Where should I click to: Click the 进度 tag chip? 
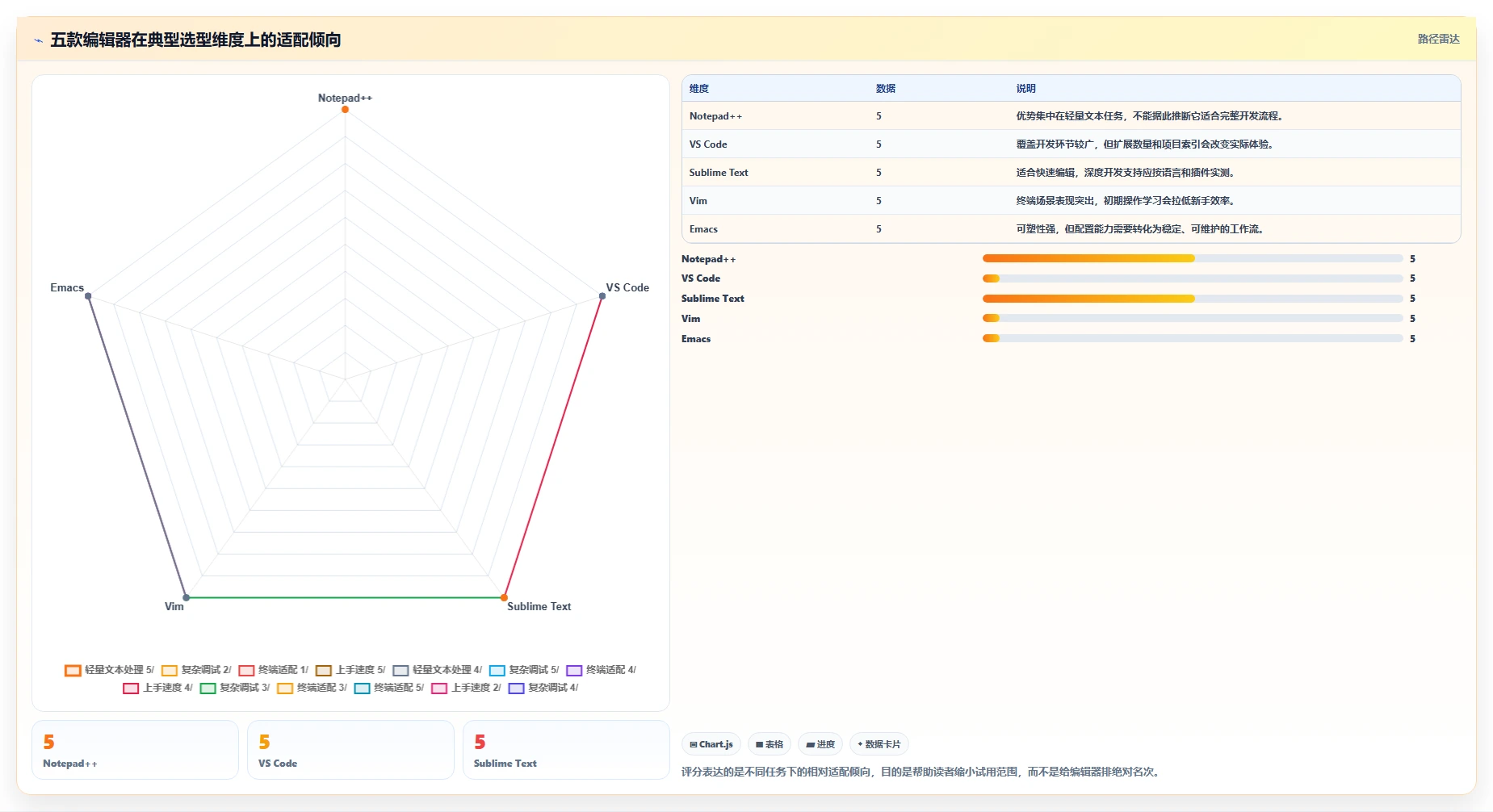tap(820, 744)
